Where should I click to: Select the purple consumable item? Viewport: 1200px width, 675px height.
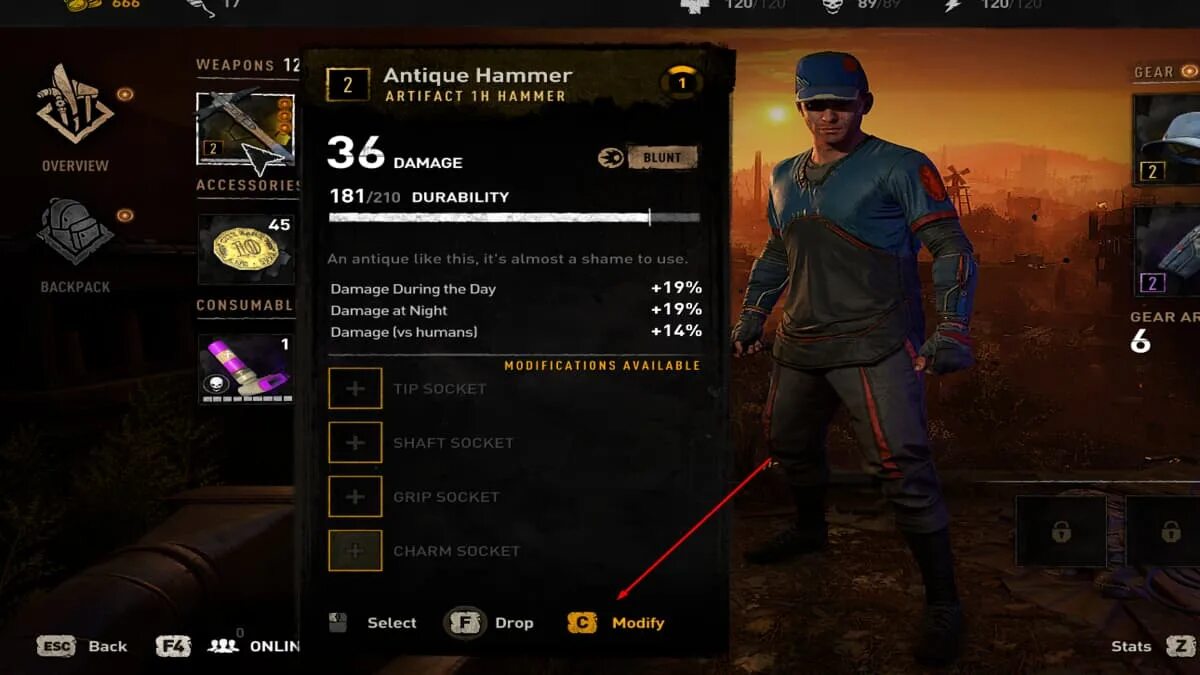point(246,369)
